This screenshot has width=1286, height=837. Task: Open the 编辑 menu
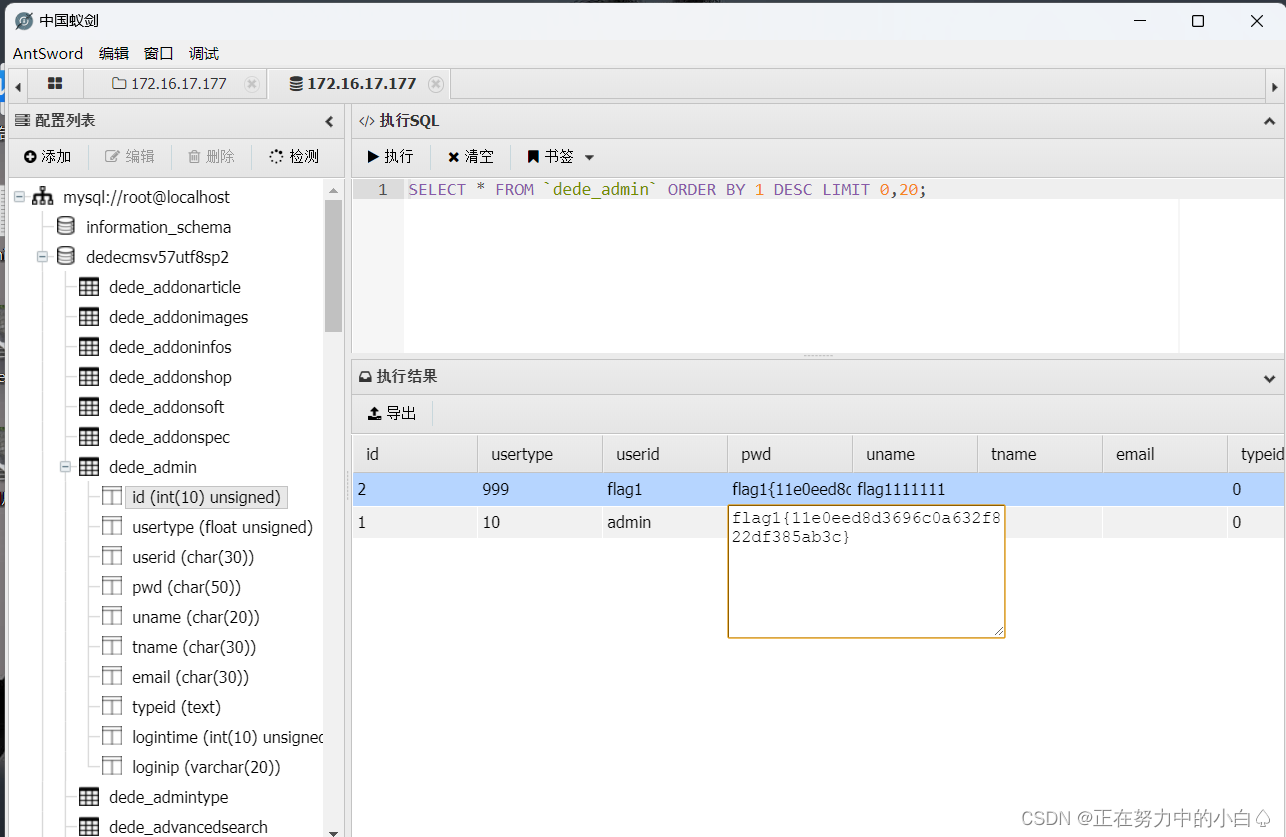(114, 53)
